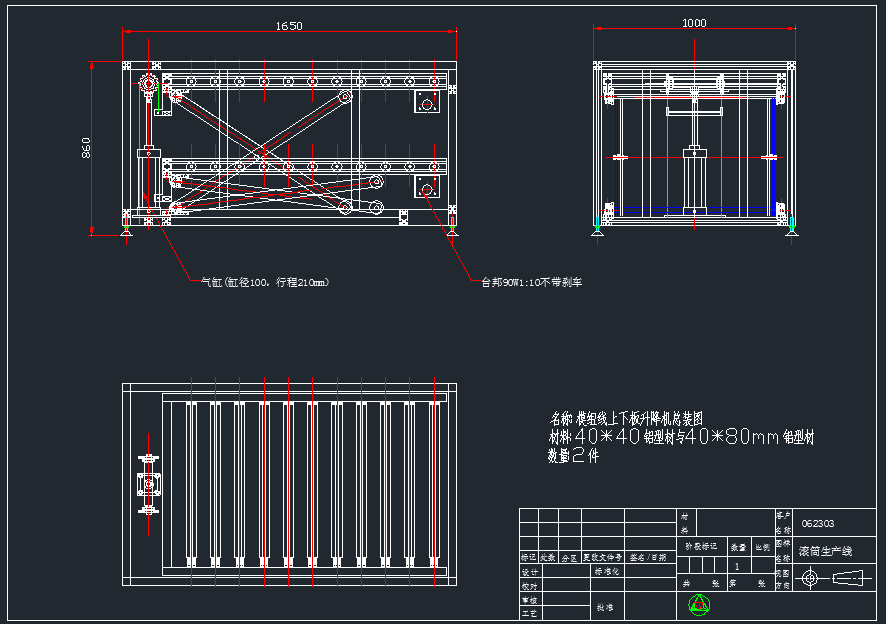The height and width of the screenshot is (624, 886).
Task: Click the scissor arm crossing point in front view
Action: (261, 155)
